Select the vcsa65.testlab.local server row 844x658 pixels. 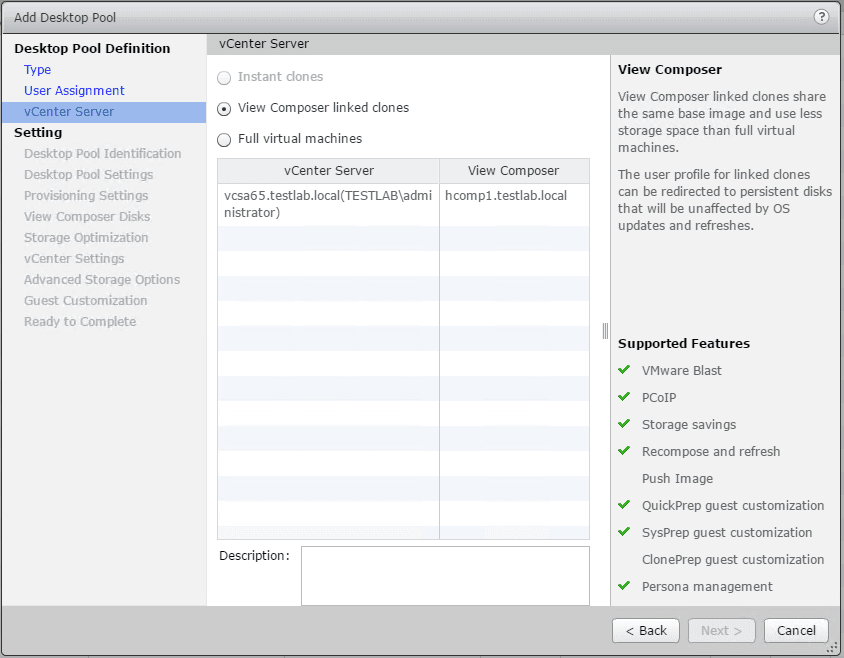(x=328, y=204)
